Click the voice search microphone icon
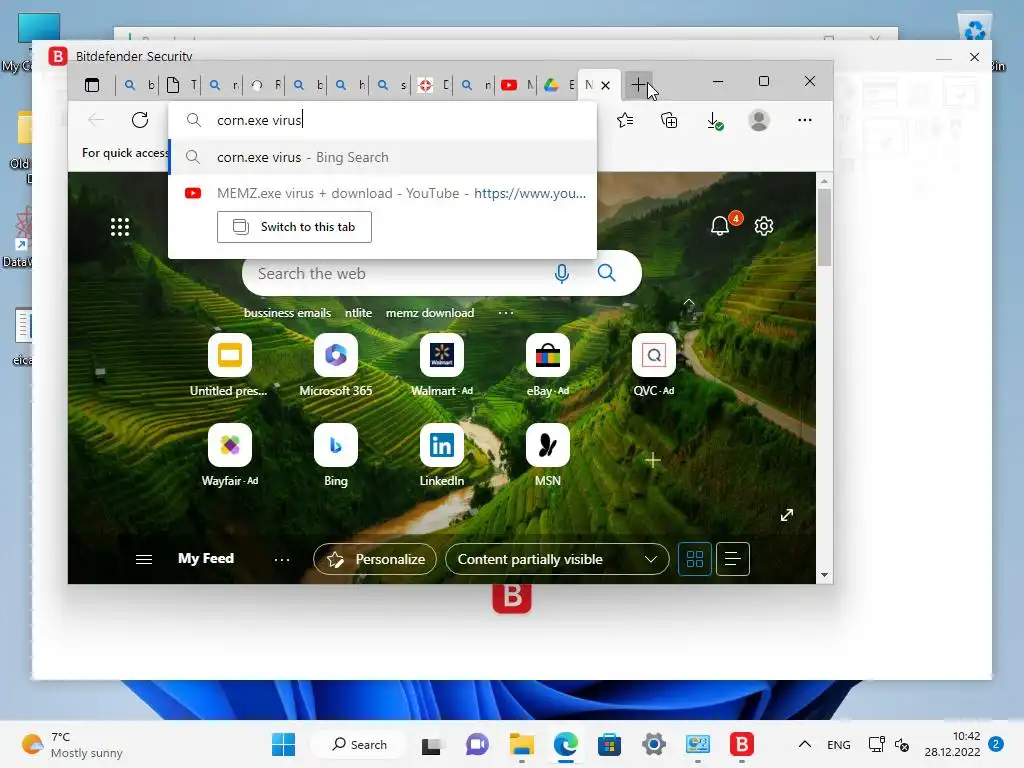 (562, 274)
